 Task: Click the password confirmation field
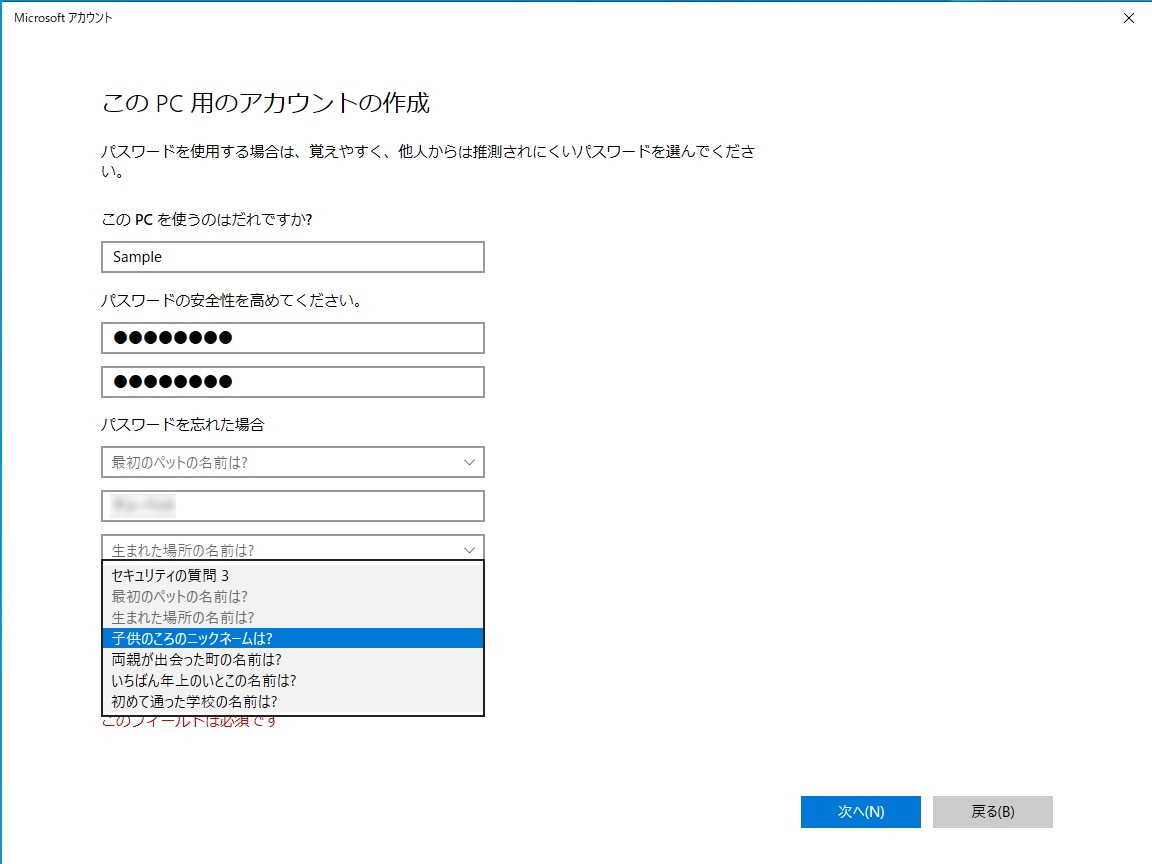pyautogui.click(x=292, y=381)
